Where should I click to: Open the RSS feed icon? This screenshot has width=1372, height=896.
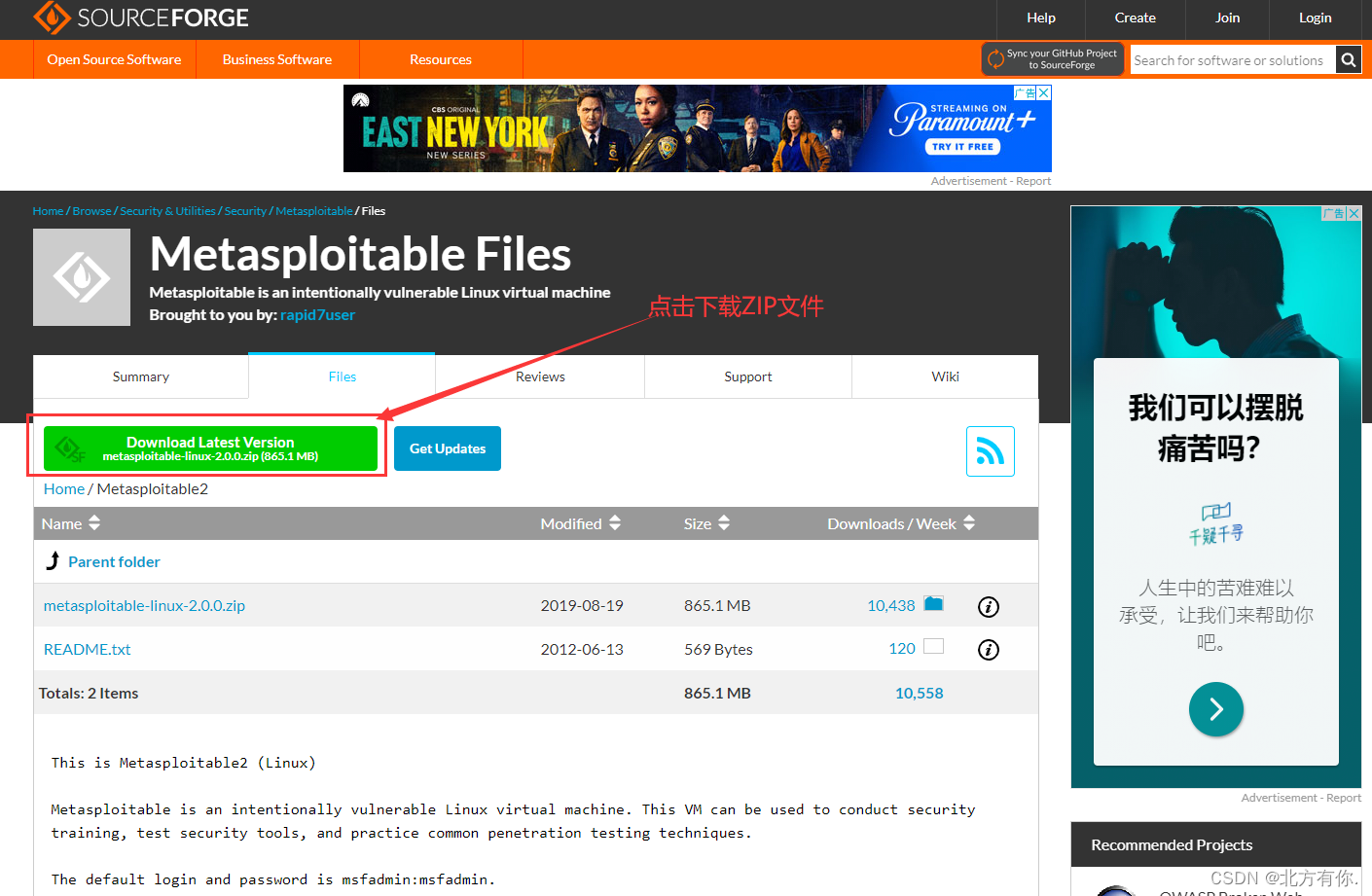[x=991, y=451]
